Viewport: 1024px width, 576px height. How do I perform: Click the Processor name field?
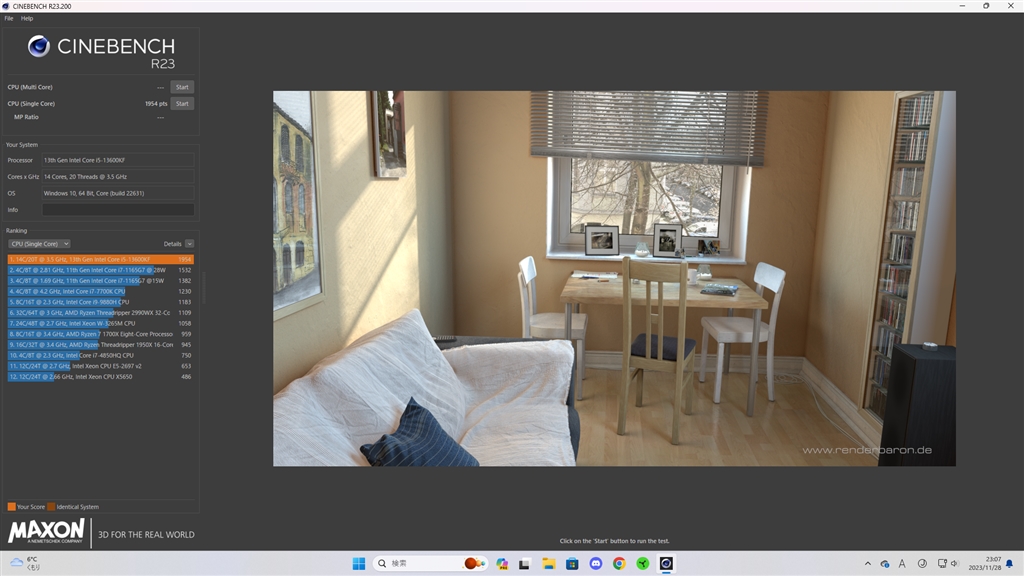coord(118,160)
